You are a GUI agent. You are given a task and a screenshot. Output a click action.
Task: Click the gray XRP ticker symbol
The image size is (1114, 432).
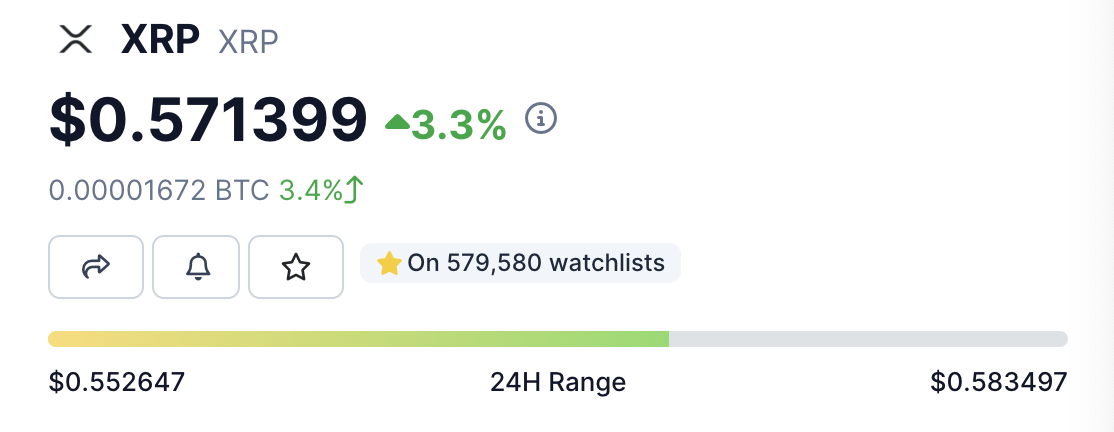248,42
